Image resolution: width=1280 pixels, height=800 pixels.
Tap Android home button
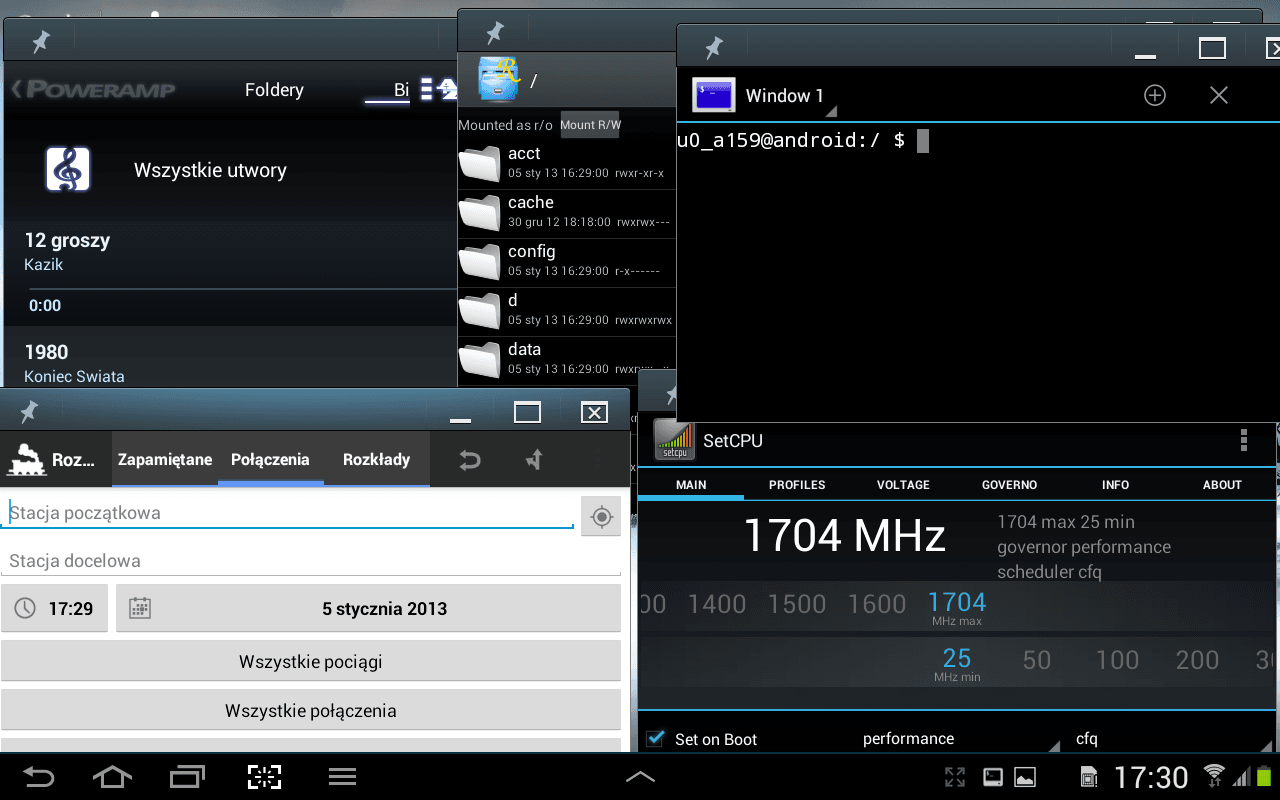tap(112, 777)
